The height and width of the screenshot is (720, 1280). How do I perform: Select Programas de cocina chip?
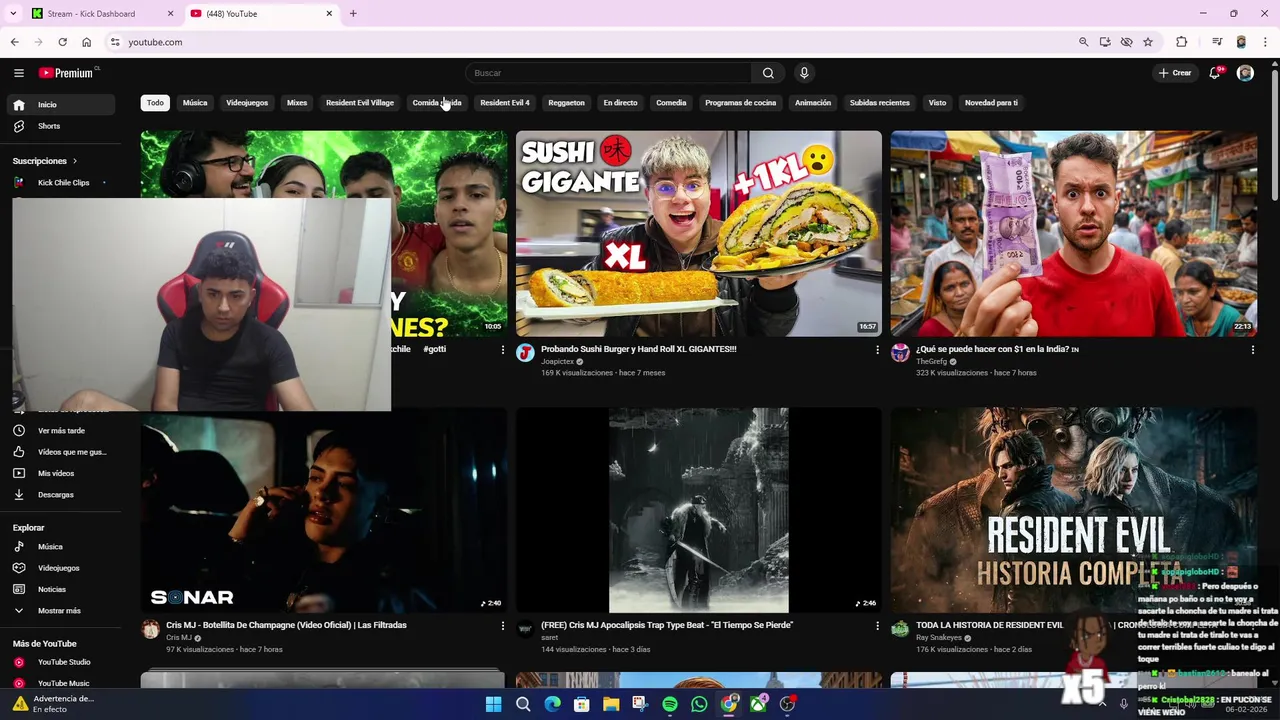(740, 103)
